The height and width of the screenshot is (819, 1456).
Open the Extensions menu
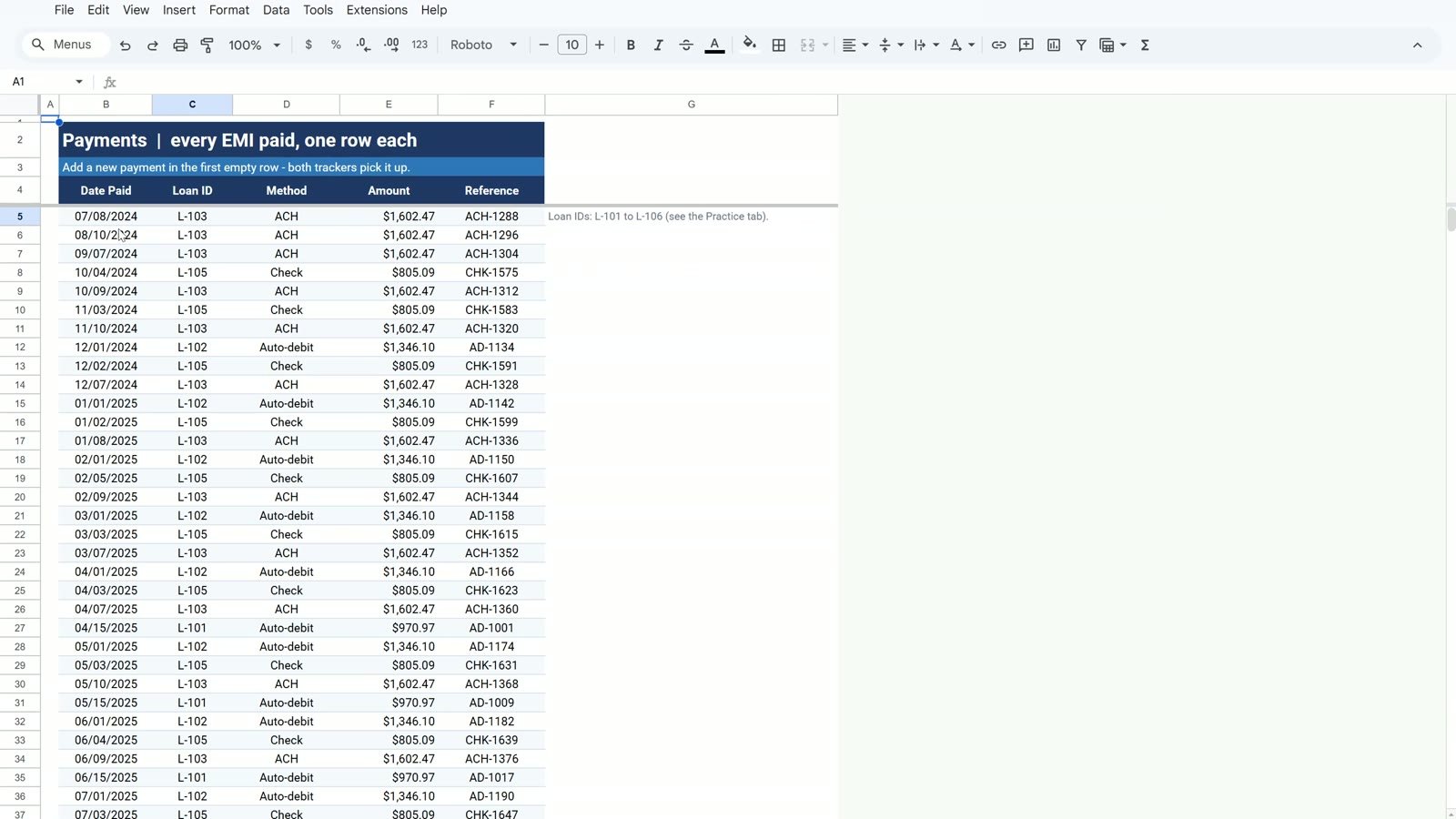pos(377,10)
